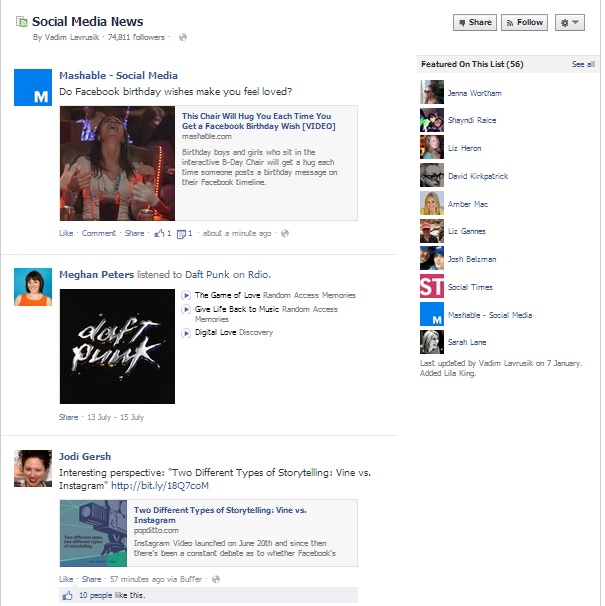Open the bit.ly/18Q7coM link
This screenshot has width=605, height=606.
pyautogui.click(x=160, y=485)
